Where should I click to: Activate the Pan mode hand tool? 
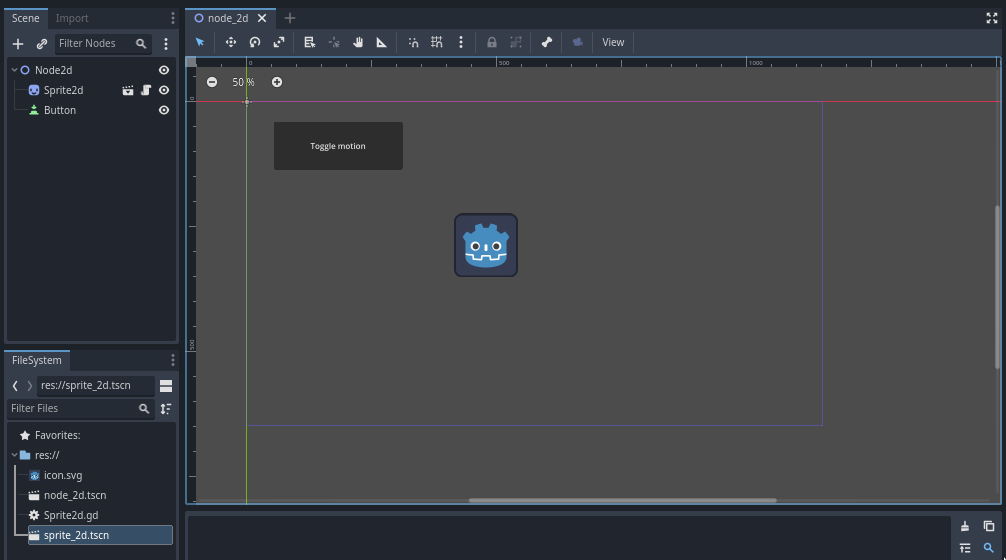pos(357,42)
